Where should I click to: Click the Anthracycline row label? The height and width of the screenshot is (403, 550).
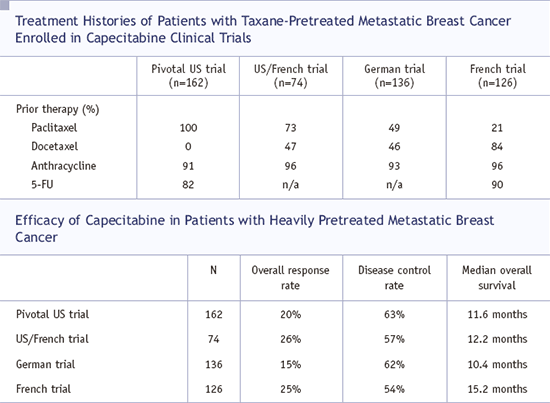click(x=63, y=166)
